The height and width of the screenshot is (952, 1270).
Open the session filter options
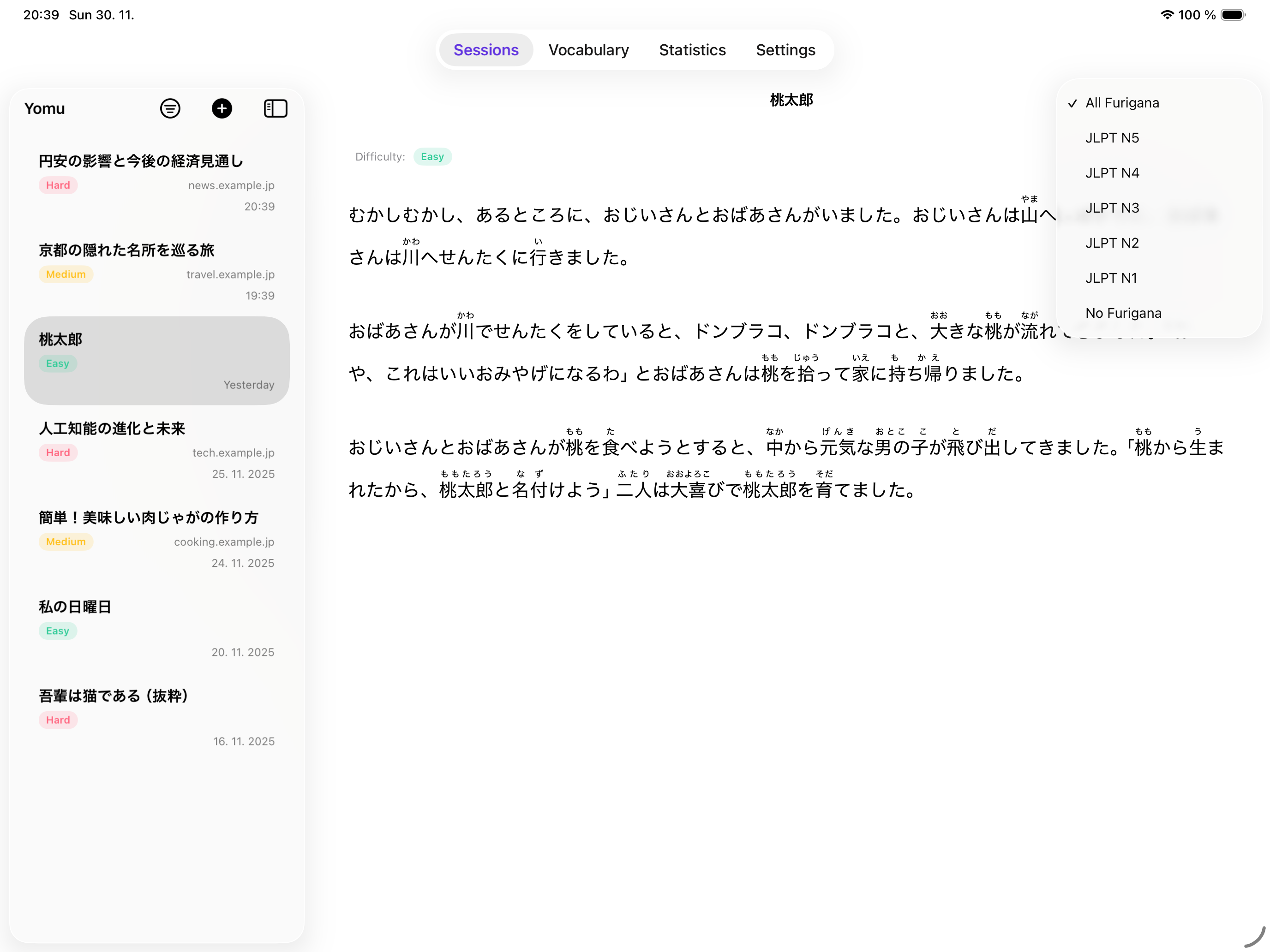(x=169, y=108)
